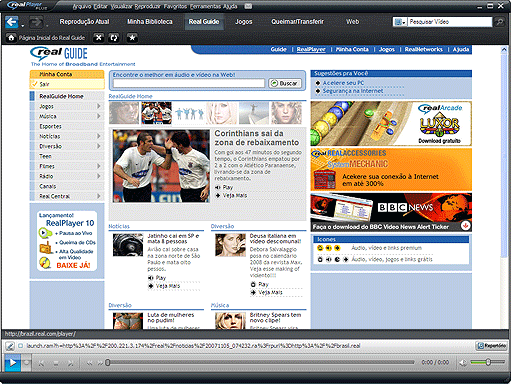511x384 pixels.
Task: Expand the Diversão sidebar submenu
Action: click(x=99, y=146)
